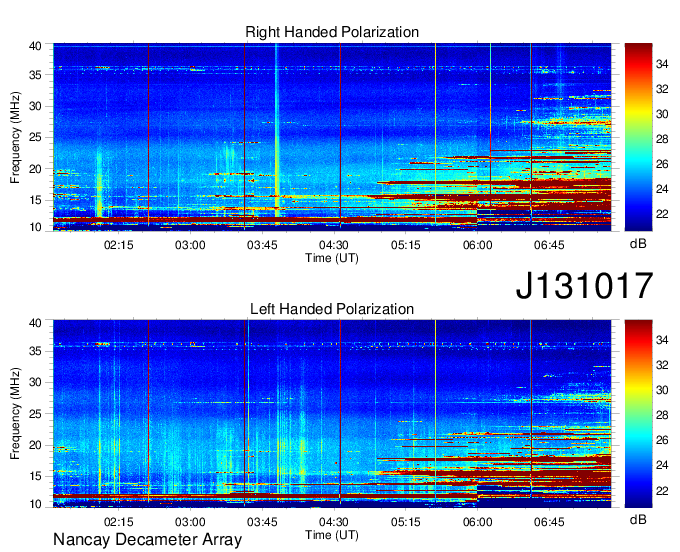Image resolution: width=680 pixels, height=552 pixels.
Task: Click the 24 dB mark on the Left Handed colorbar
Action: [x=662, y=466]
